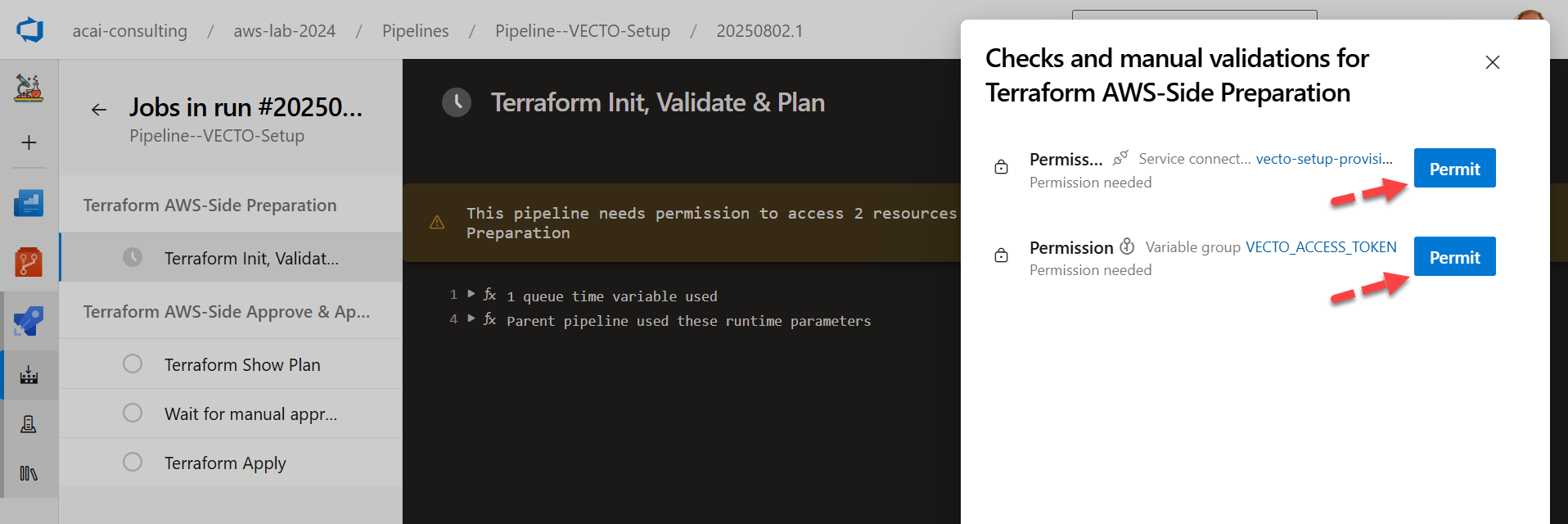Viewport: 1568px width, 524px height.
Task: Open the VECTO_ACCESS_TOKEN variable group link
Action: pos(1321,247)
